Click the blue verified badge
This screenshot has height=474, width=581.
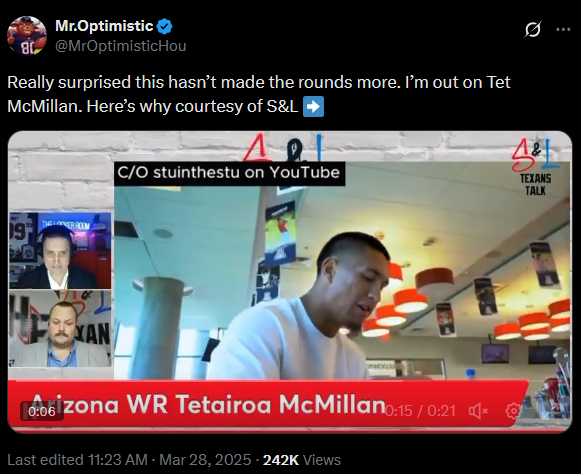coord(165,26)
